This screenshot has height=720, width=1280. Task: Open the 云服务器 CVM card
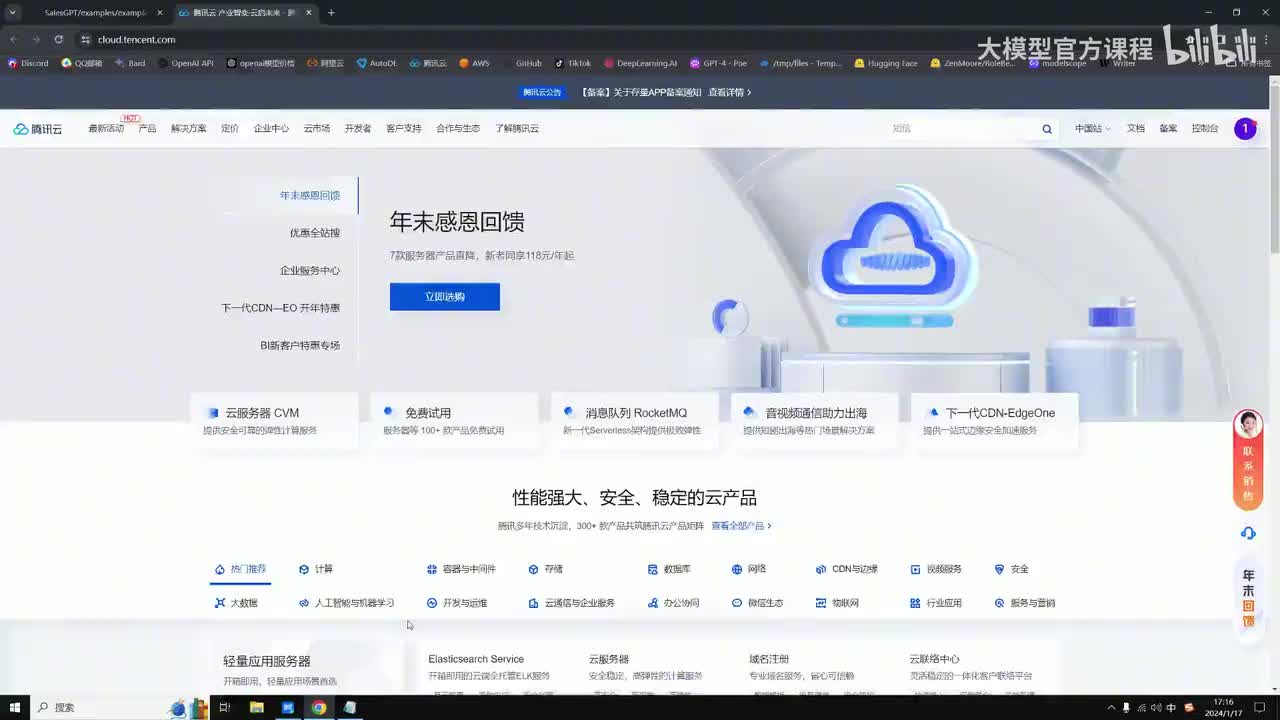274,421
